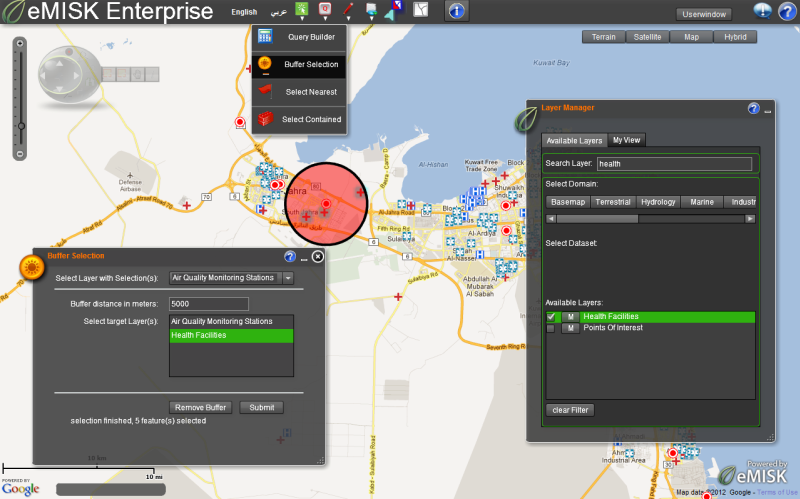Switch map to Terrain view

click(x=604, y=37)
